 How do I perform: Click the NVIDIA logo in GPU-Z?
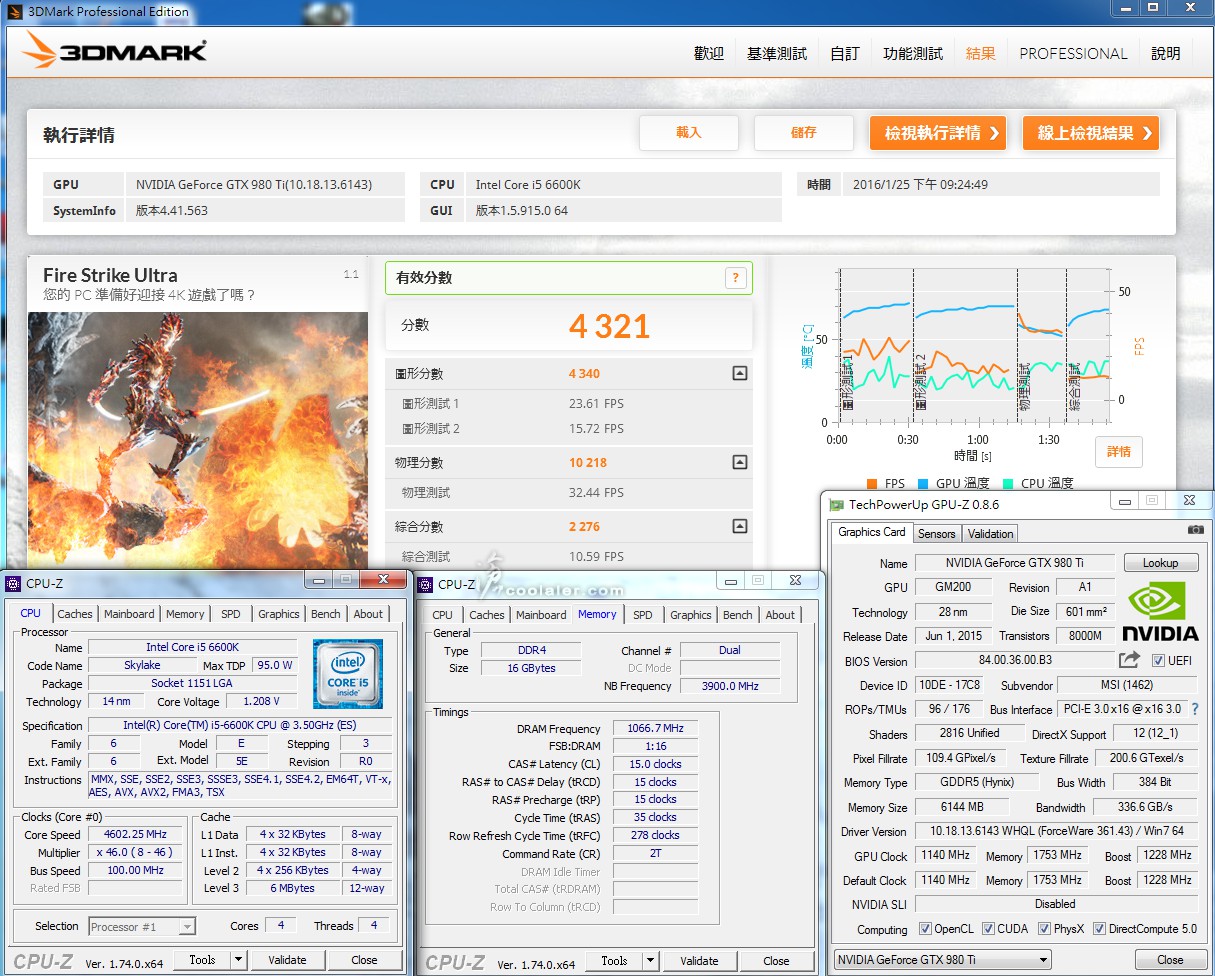coord(1160,610)
